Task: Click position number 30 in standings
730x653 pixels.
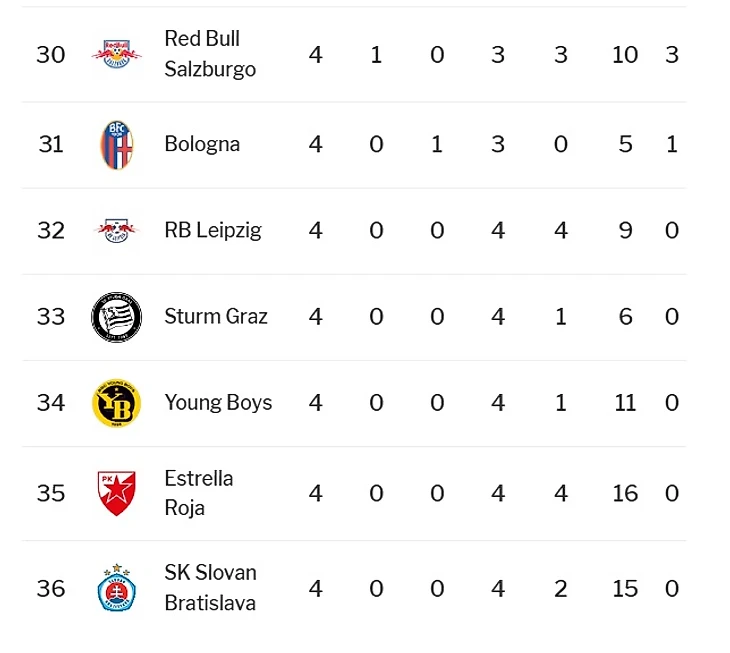Action: [51, 54]
